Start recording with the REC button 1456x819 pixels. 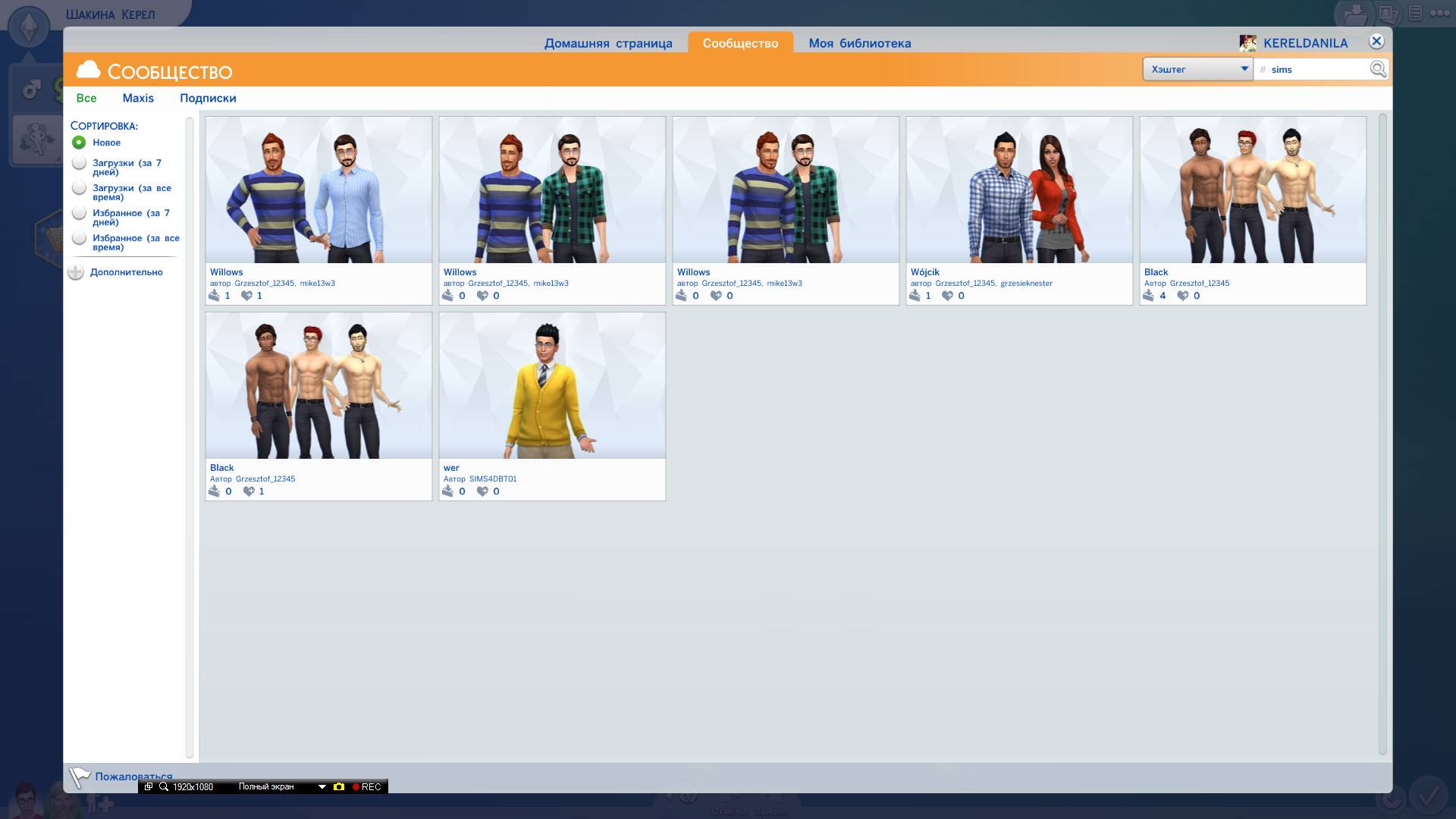[x=367, y=786]
